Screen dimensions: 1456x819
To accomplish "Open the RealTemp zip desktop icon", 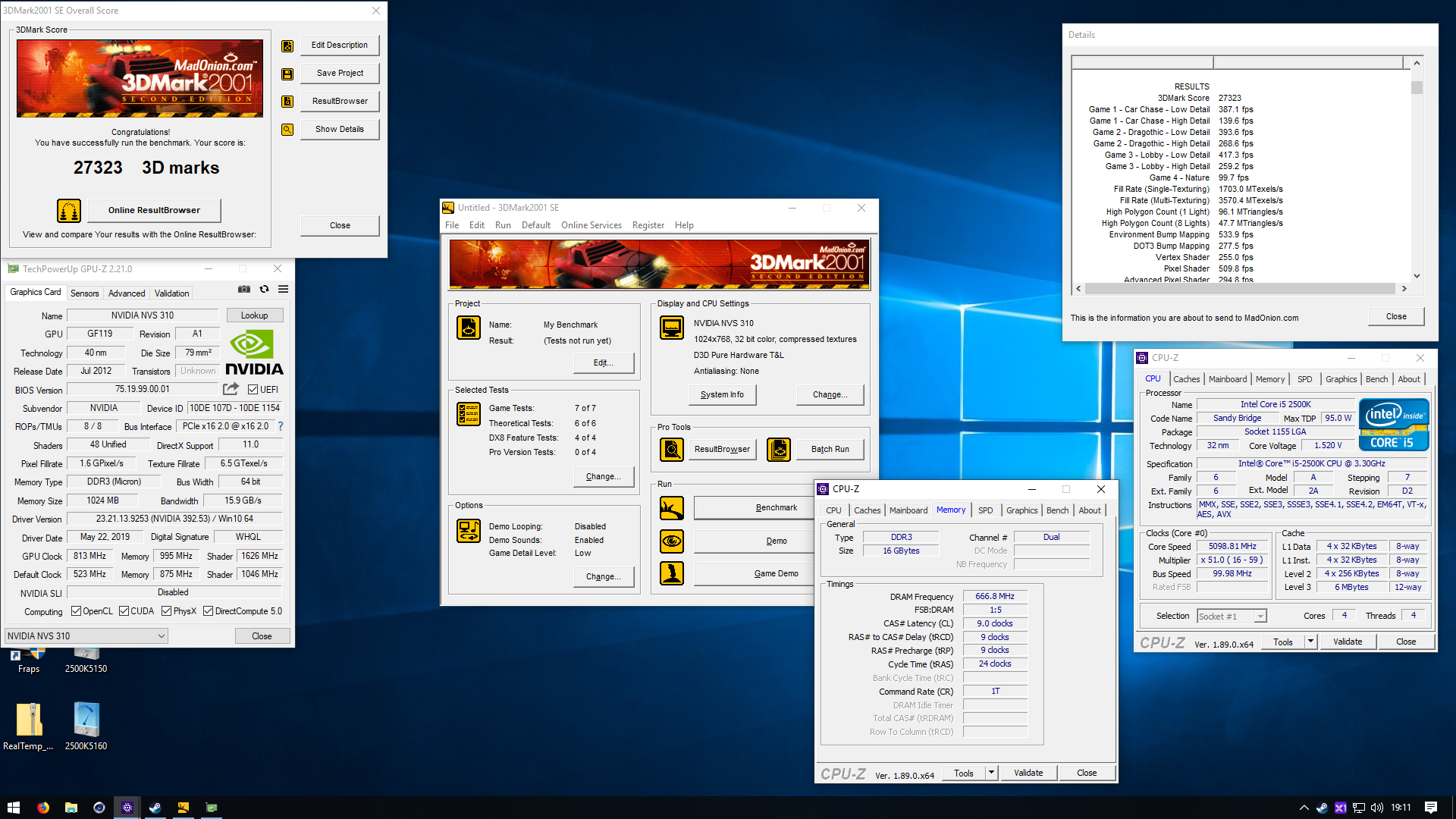I will tap(29, 726).
